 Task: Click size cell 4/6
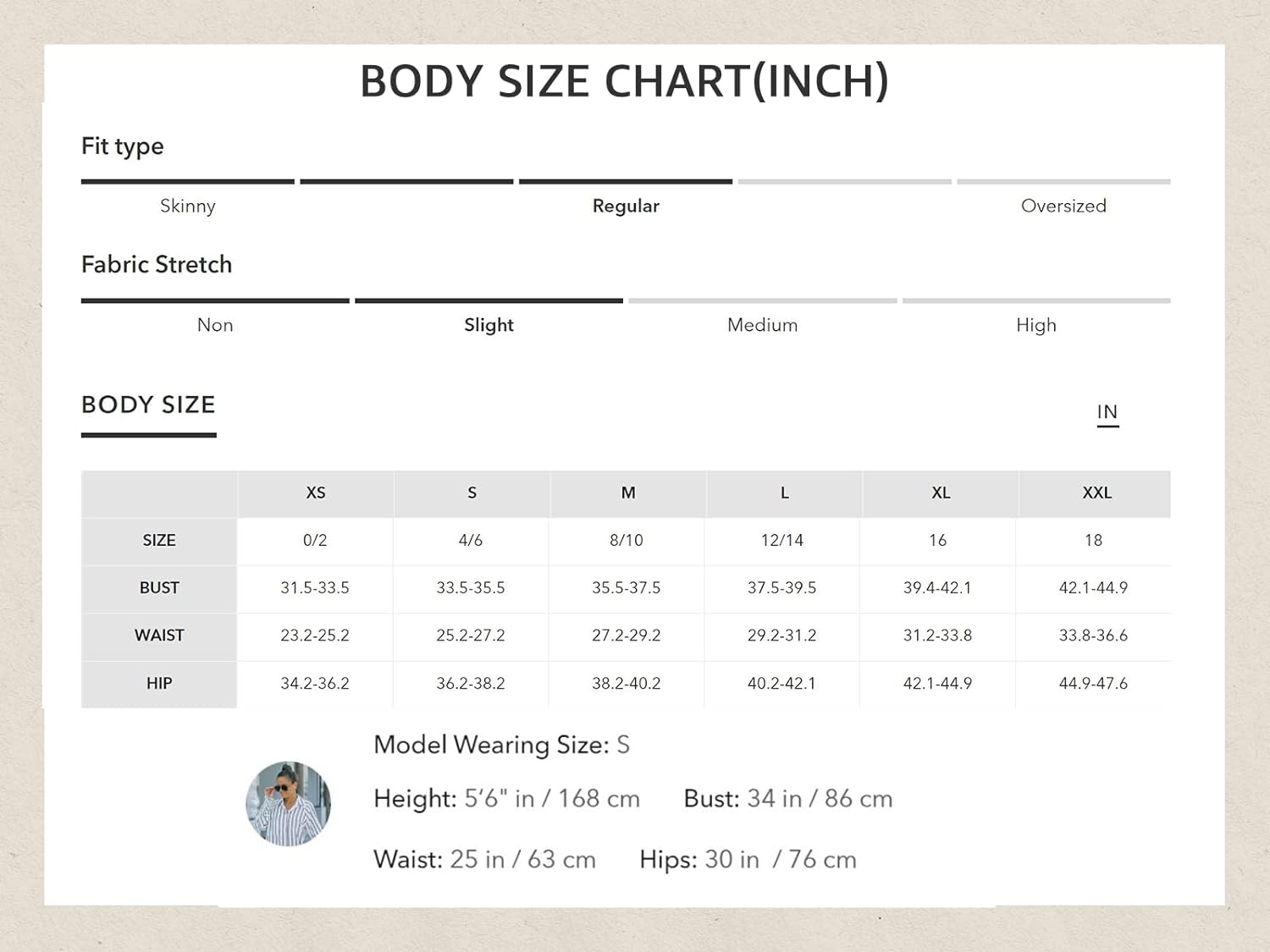(471, 541)
